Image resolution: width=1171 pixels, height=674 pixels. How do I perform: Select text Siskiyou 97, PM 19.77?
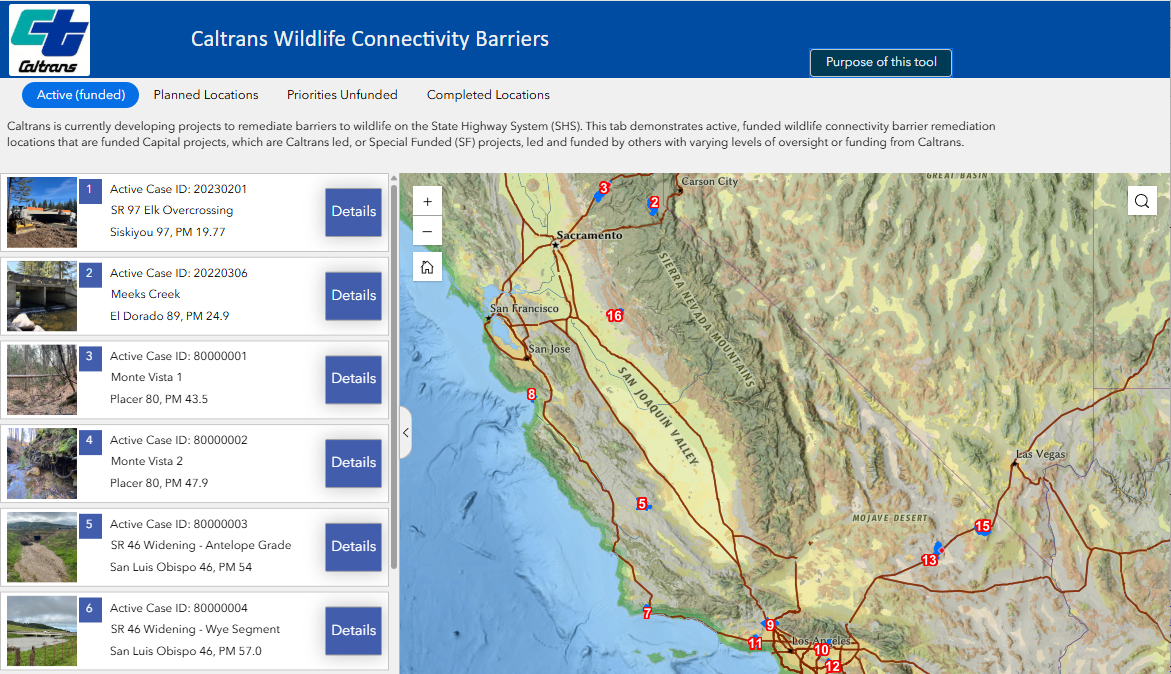pos(167,232)
